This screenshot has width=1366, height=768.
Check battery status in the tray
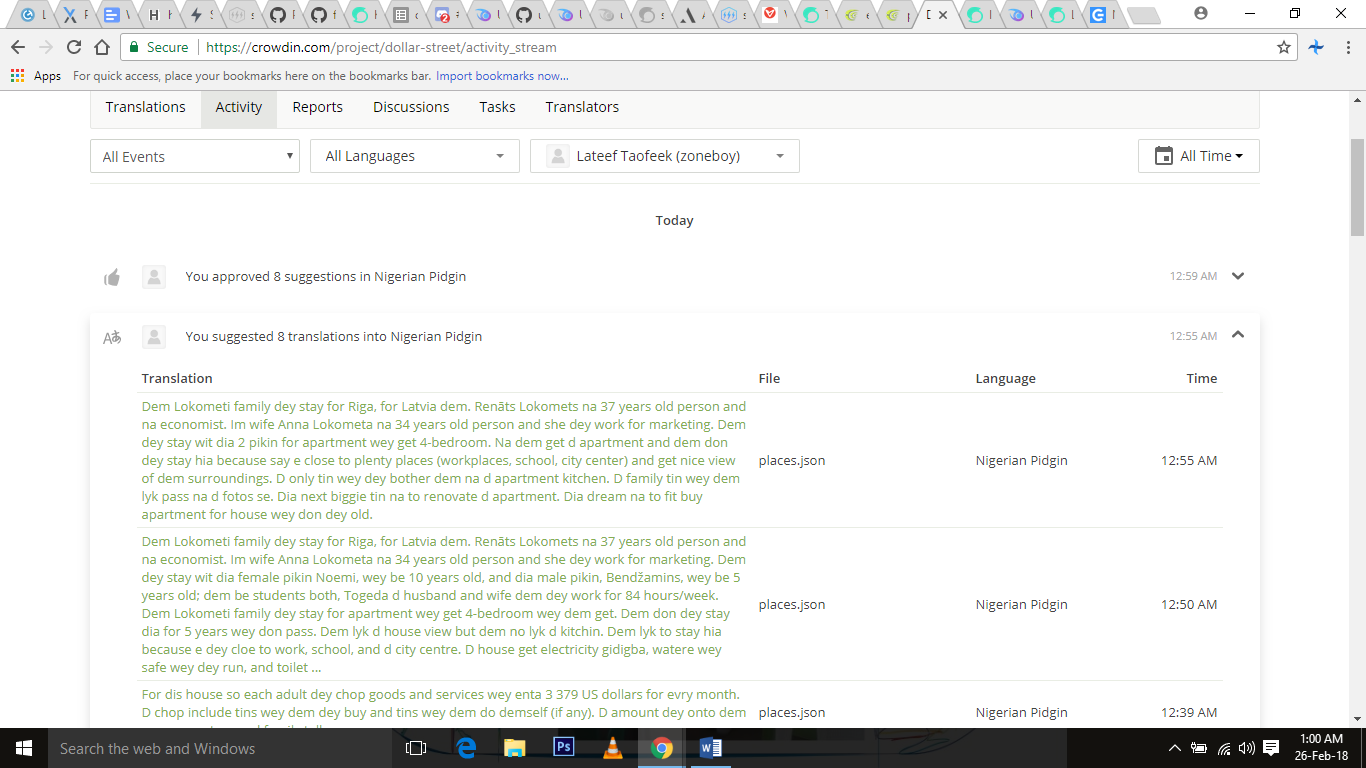coord(1198,748)
